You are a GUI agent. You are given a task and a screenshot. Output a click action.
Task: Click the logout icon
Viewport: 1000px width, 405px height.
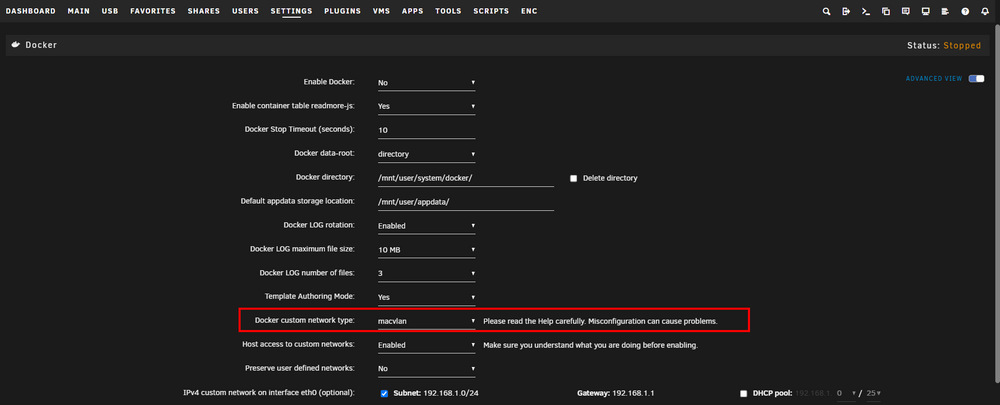(x=846, y=11)
